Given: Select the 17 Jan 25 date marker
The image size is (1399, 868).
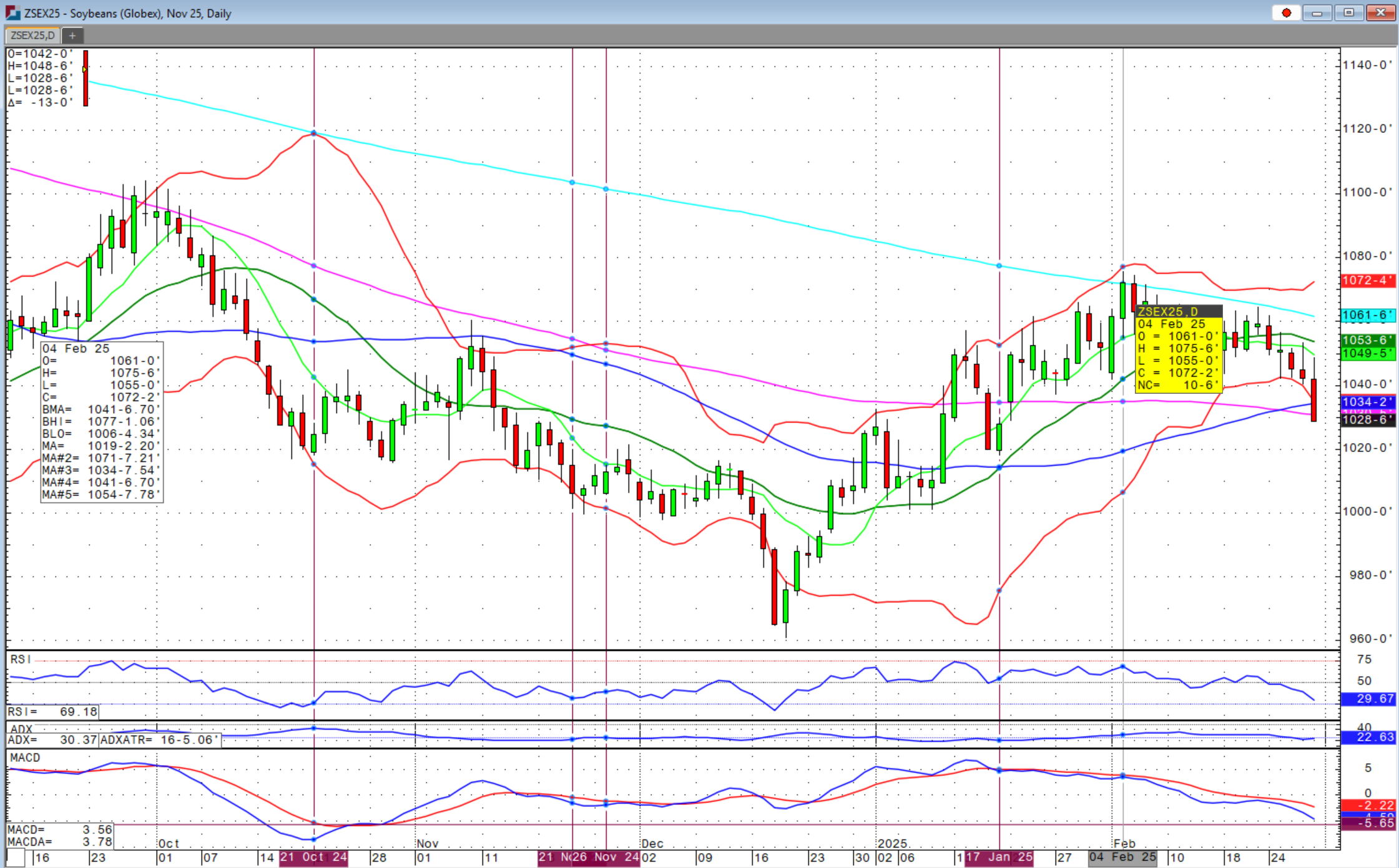Looking at the screenshot, I should (999, 857).
